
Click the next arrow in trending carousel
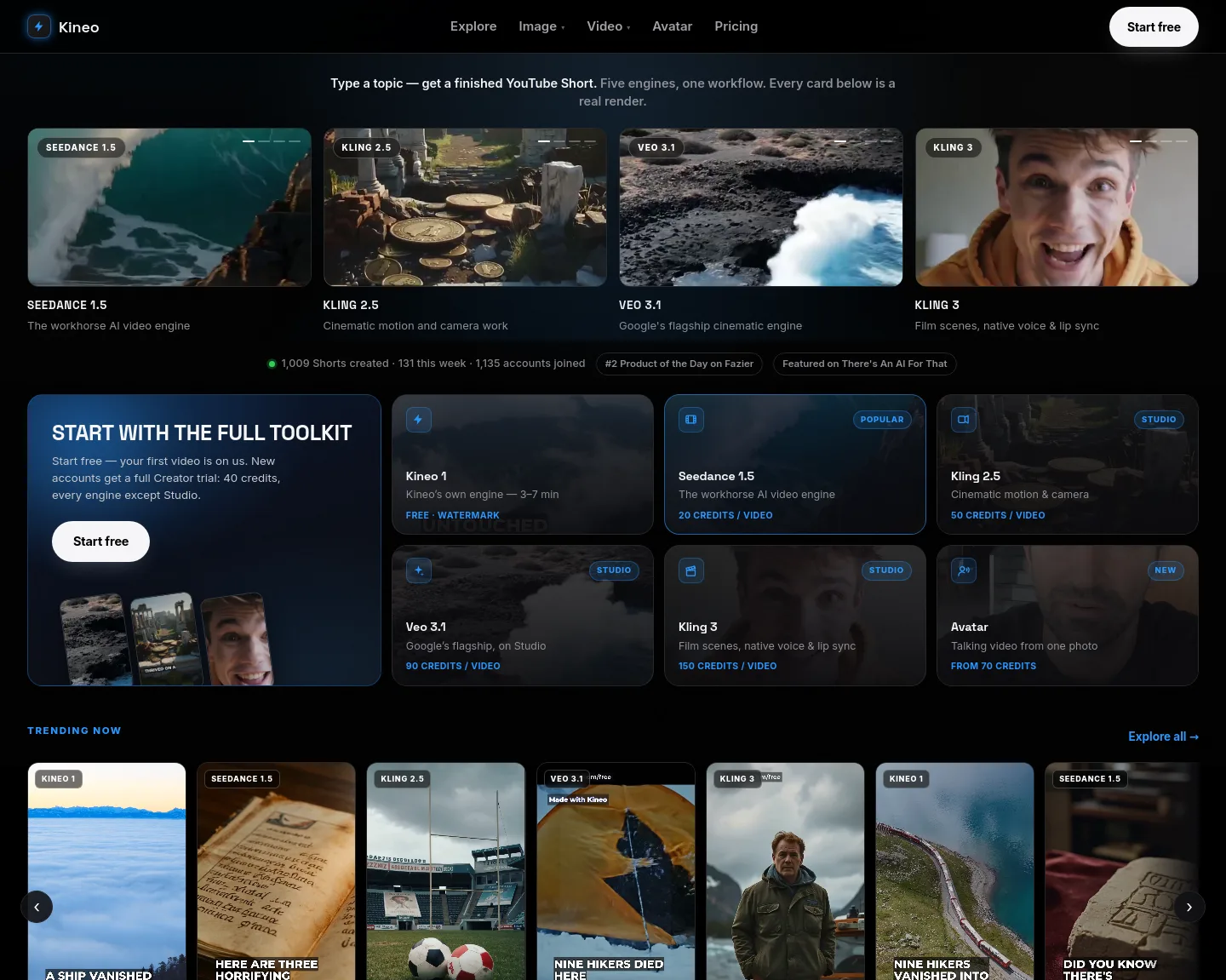1189,907
